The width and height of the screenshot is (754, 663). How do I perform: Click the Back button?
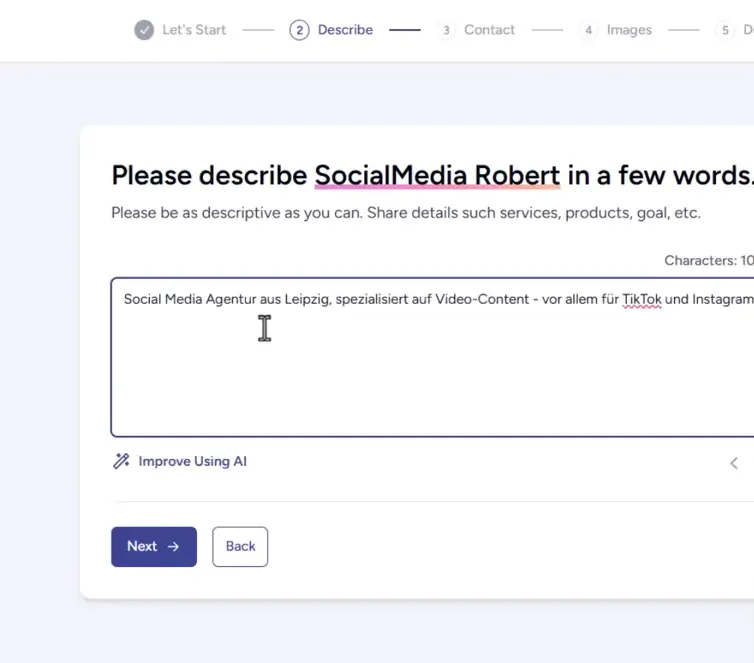[x=240, y=547]
